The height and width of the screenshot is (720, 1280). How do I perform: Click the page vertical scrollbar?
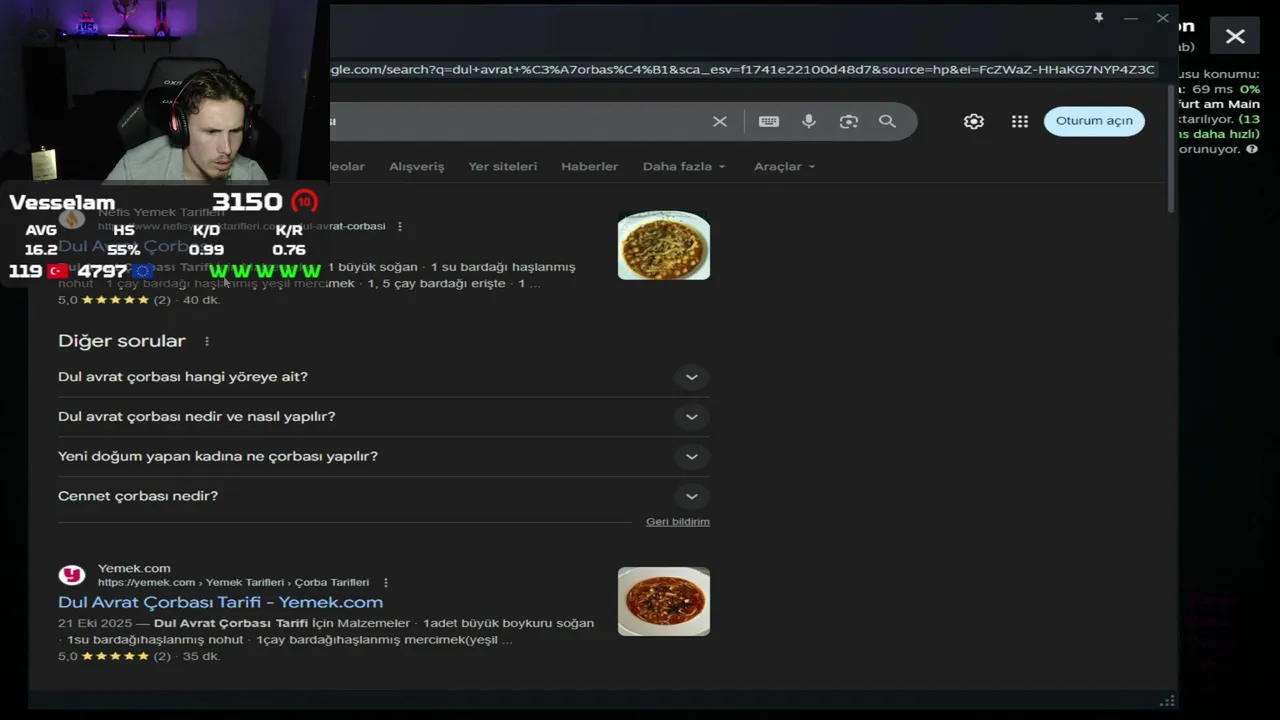click(1172, 150)
